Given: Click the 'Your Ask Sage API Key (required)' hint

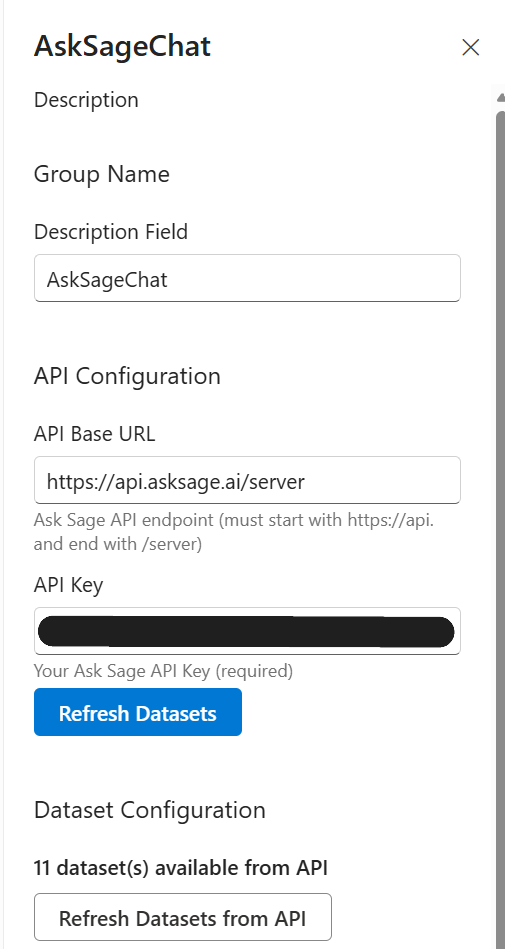Looking at the screenshot, I should [163, 671].
